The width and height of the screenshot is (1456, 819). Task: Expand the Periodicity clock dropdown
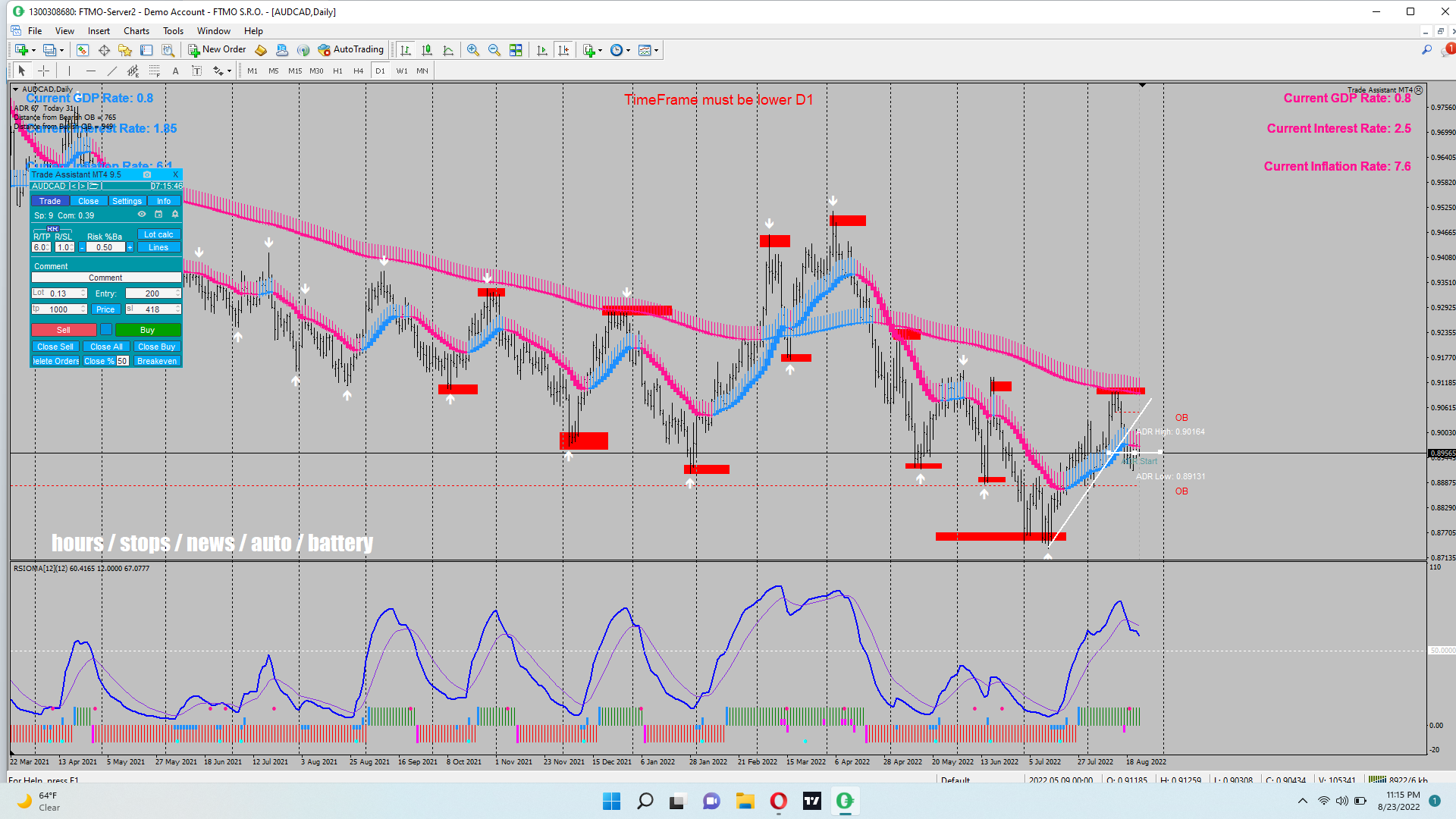(628, 50)
